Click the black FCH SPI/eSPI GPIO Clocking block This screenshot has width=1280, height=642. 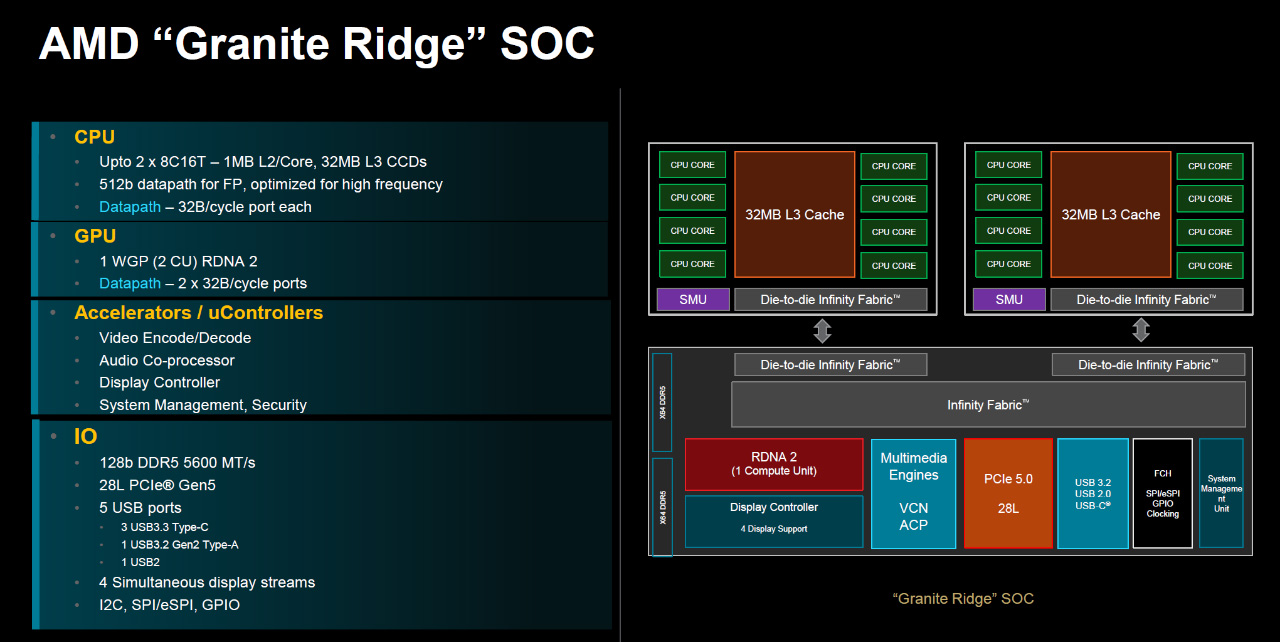pyautogui.click(x=1163, y=493)
